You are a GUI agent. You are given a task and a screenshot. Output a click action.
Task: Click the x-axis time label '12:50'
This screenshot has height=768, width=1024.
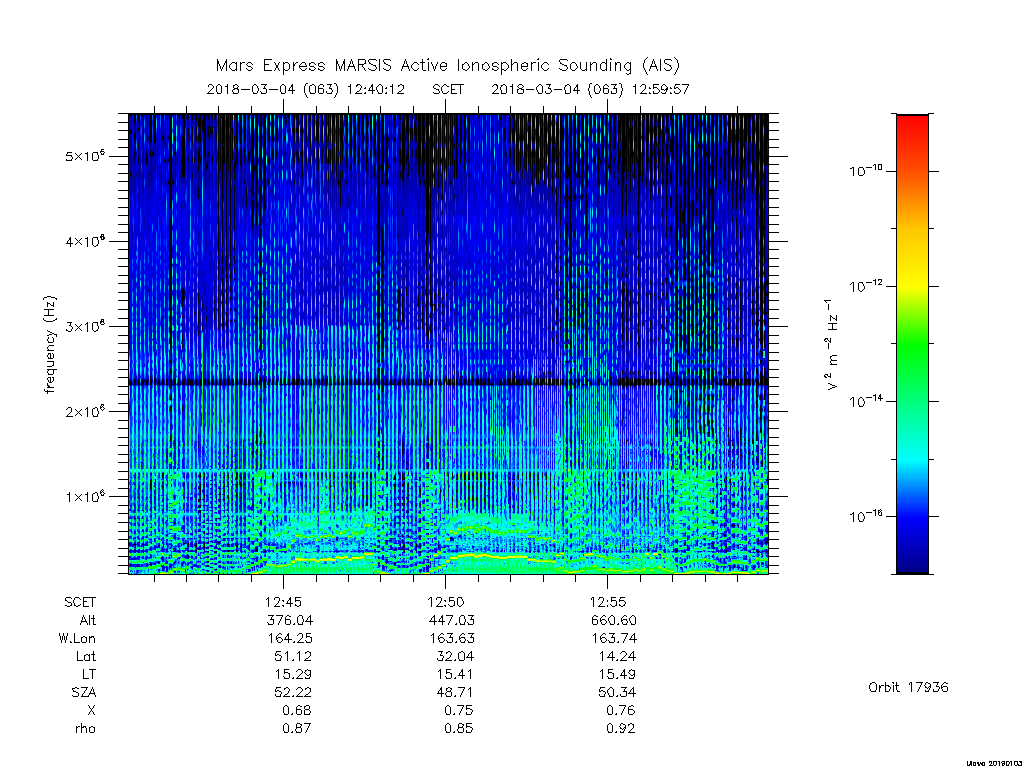click(445, 602)
